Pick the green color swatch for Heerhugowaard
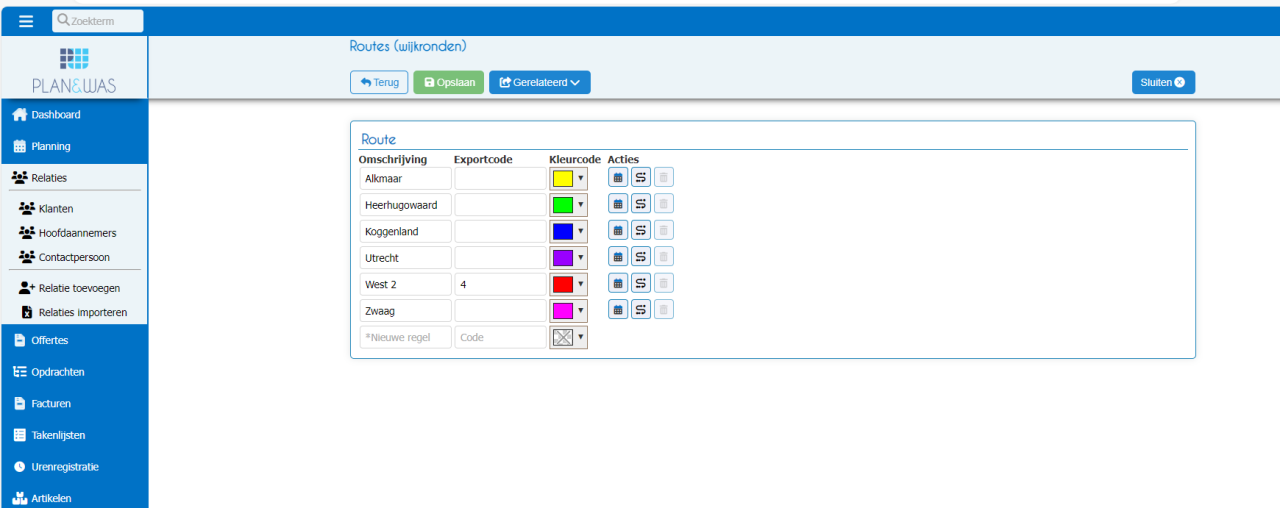The height and width of the screenshot is (508, 1280). (563, 205)
